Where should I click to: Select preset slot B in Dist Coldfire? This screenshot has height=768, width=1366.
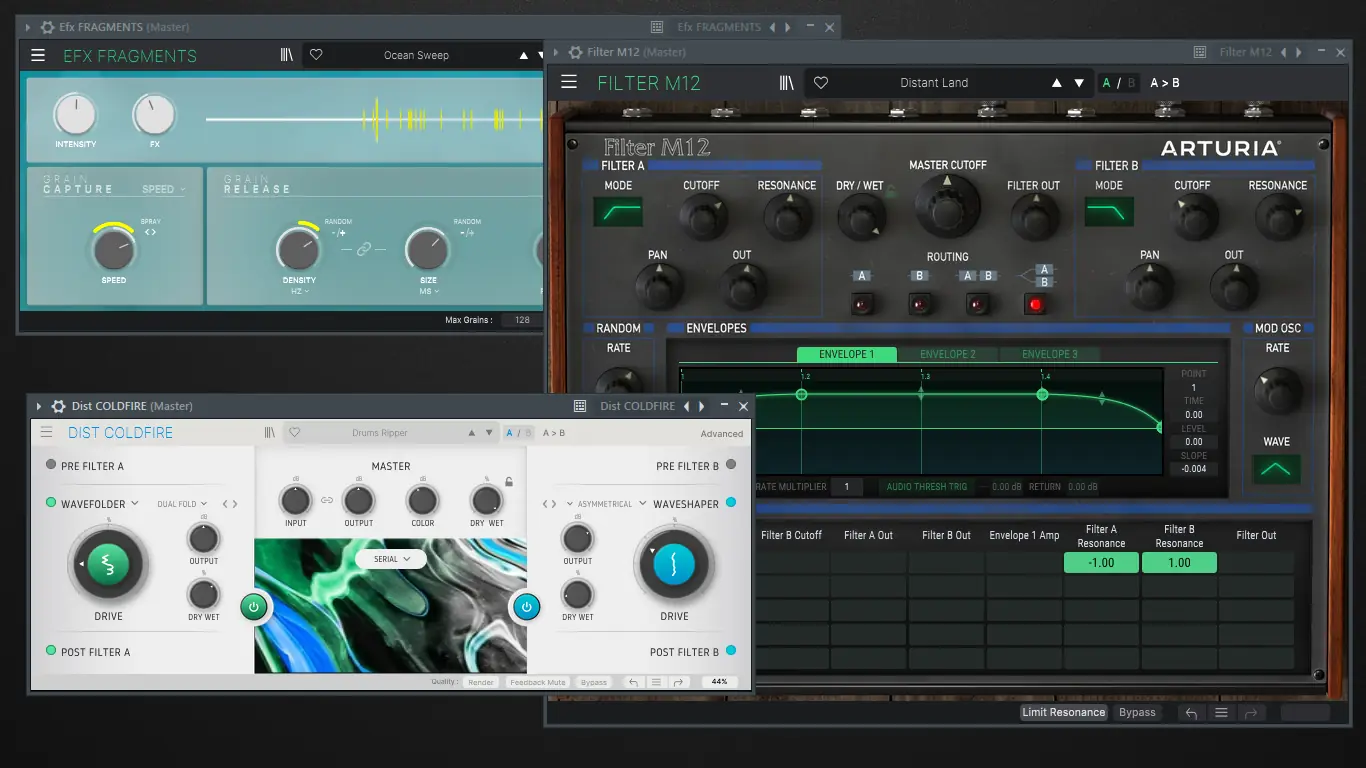[528, 433]
